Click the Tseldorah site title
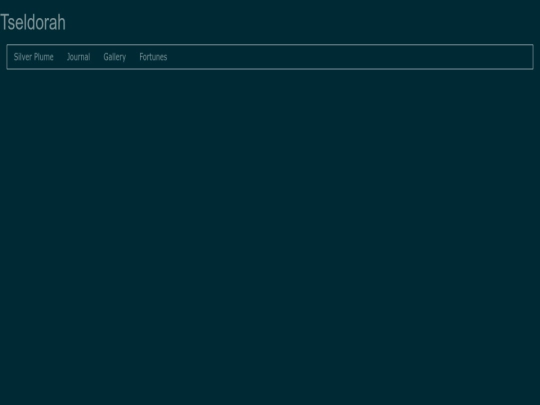 33,22
